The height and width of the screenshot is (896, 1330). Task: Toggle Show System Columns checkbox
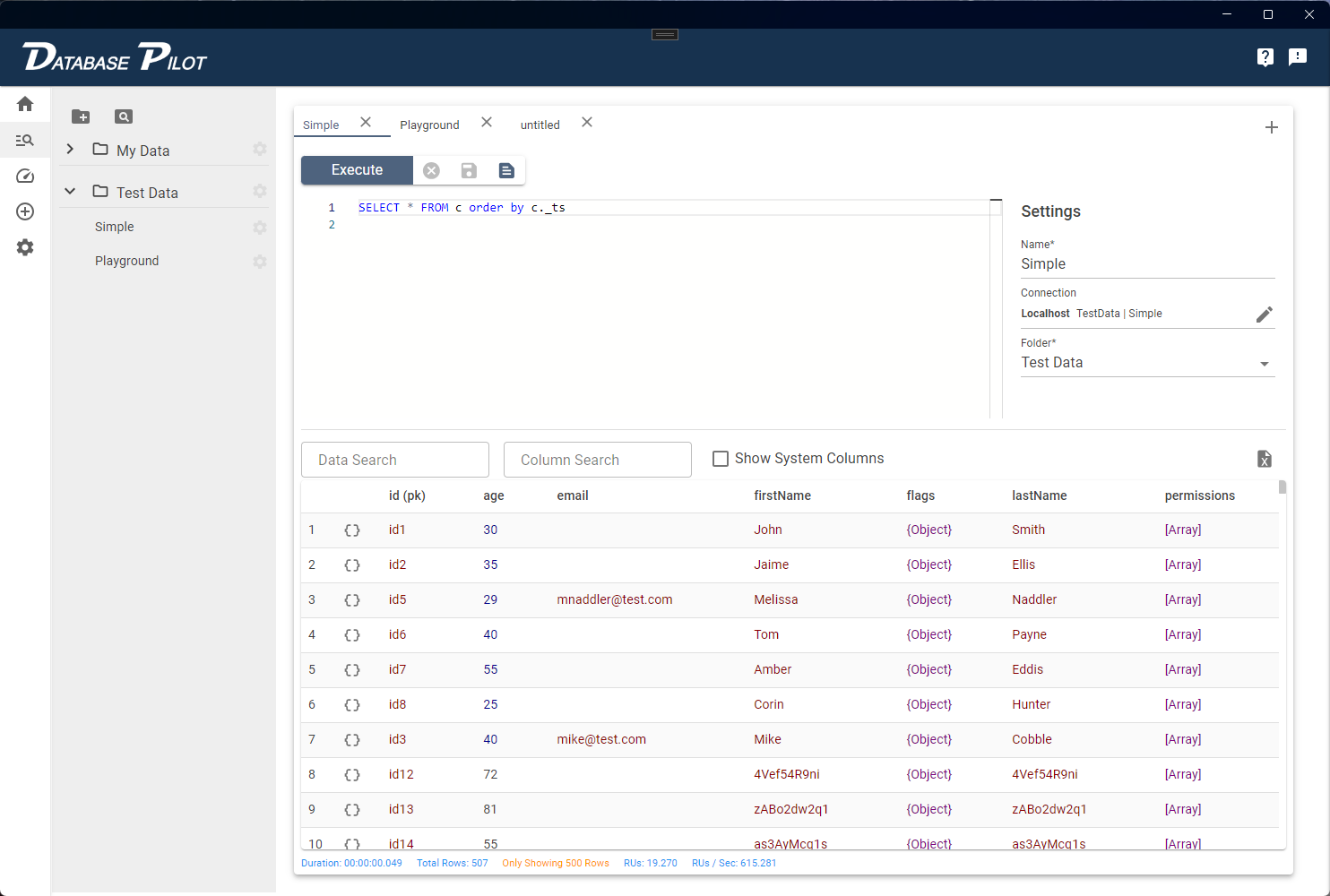point(721,459)
